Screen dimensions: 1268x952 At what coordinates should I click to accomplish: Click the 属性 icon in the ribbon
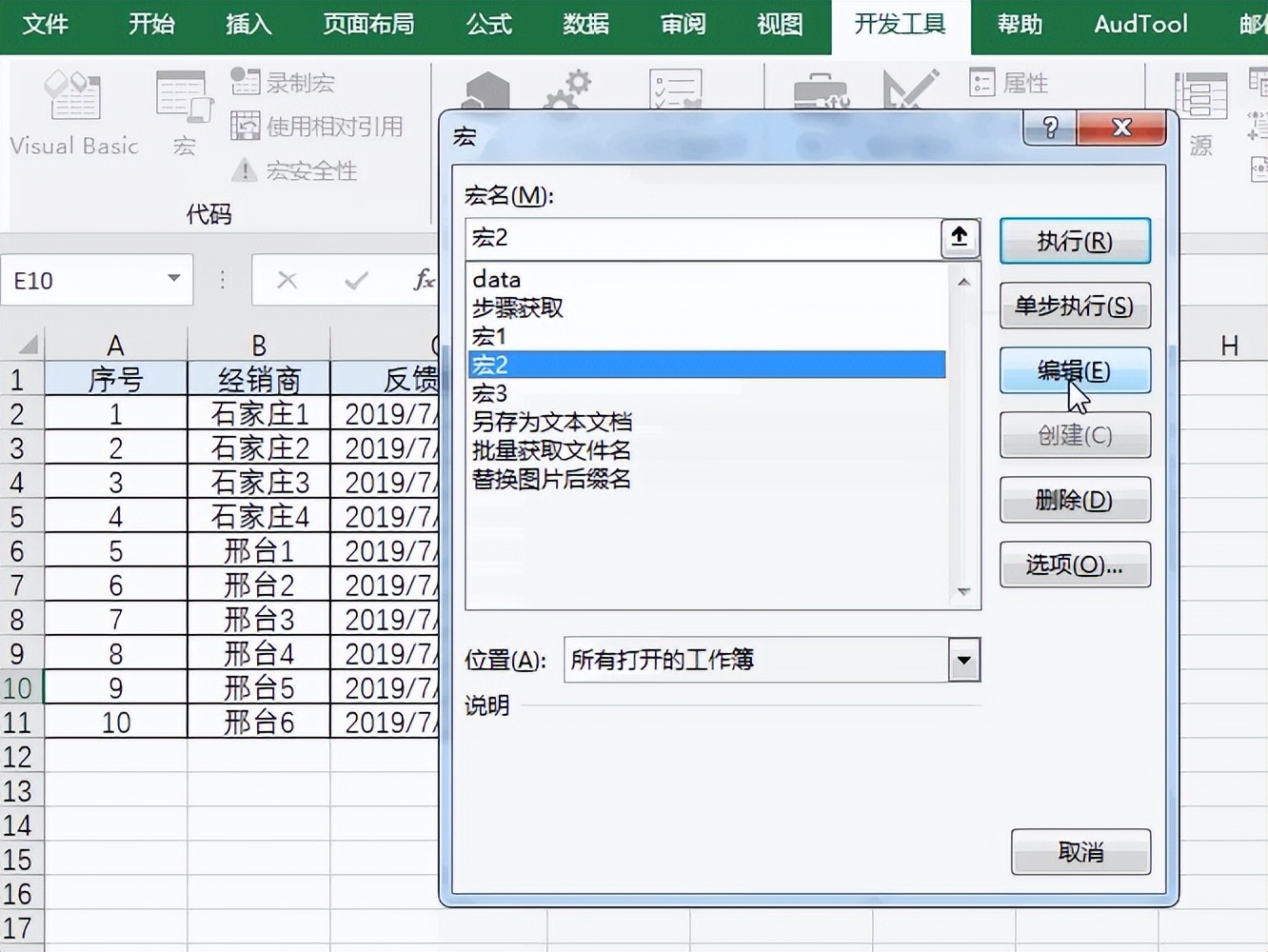(982, 83)
